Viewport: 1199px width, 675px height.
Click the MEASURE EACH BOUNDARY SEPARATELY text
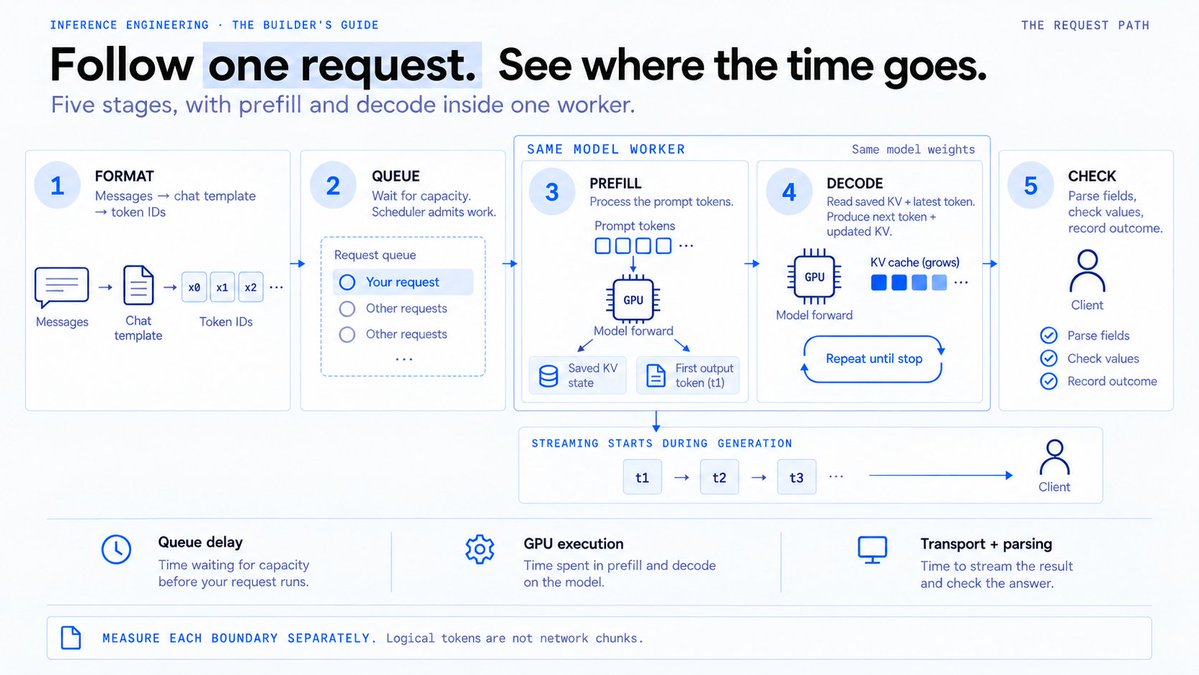pyautogui.click(x=239, y=638)
